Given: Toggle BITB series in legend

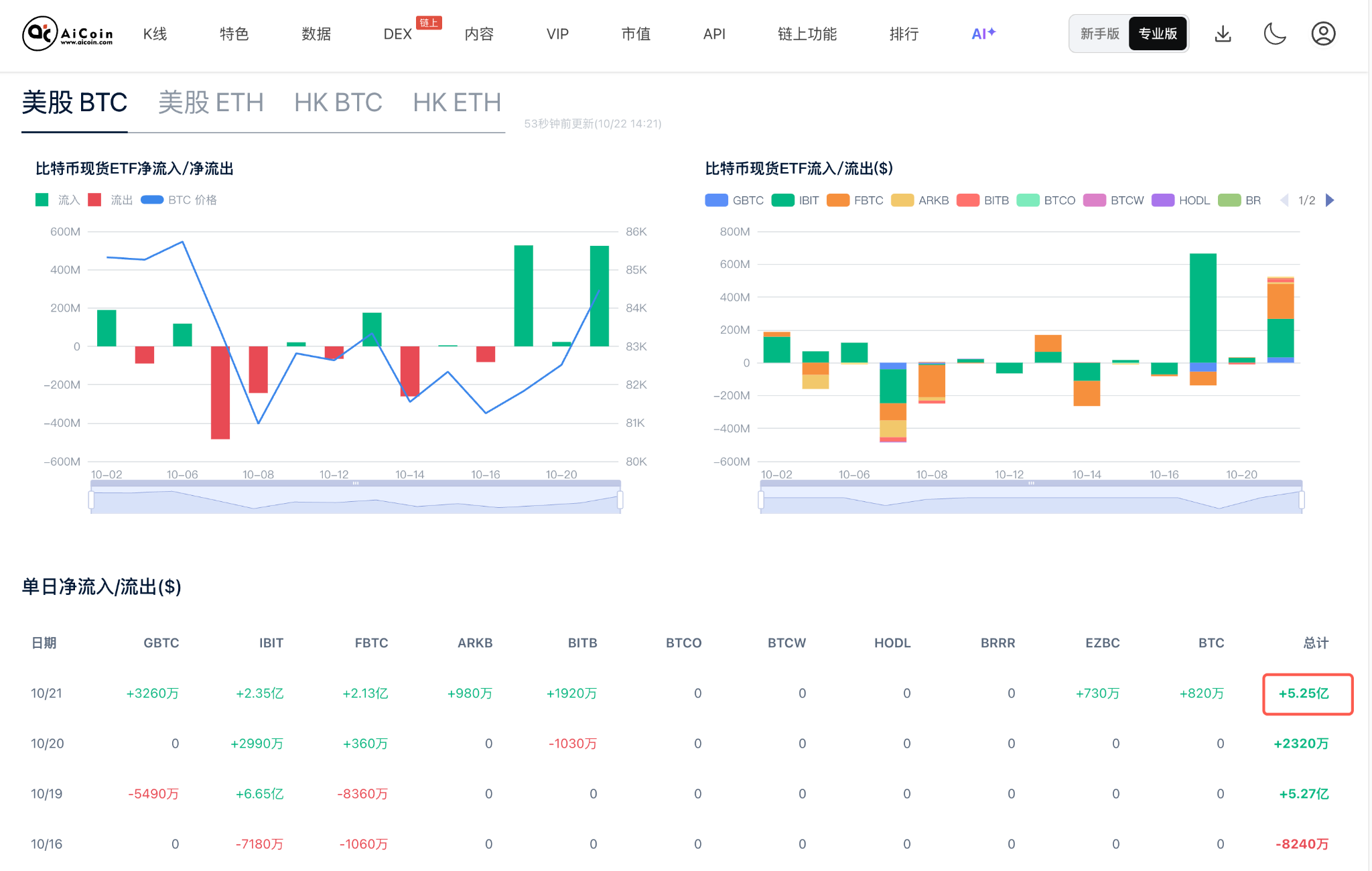Looking at the screenshot, I should pyautogui.click(x=983, y=200).
